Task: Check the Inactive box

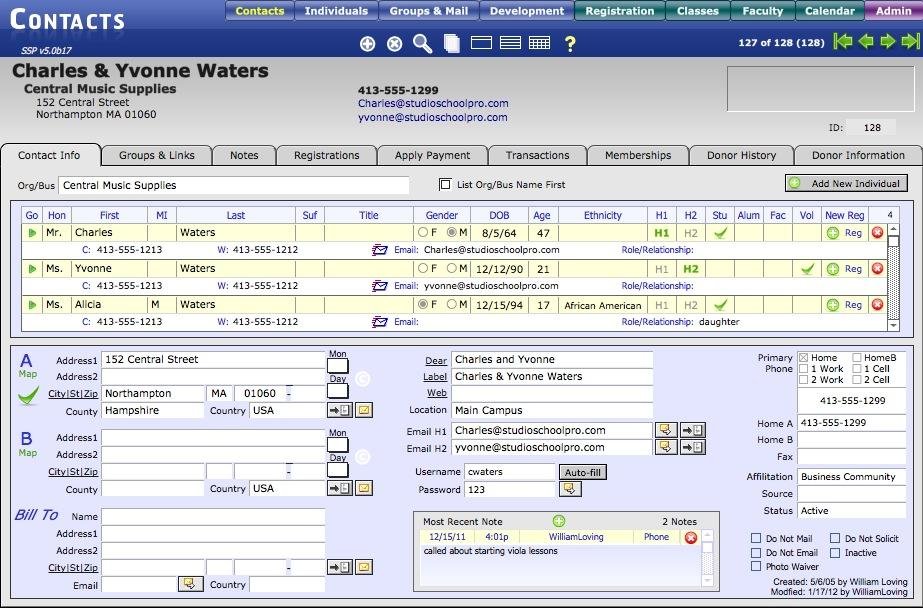Action: click(x=835, y=552)
